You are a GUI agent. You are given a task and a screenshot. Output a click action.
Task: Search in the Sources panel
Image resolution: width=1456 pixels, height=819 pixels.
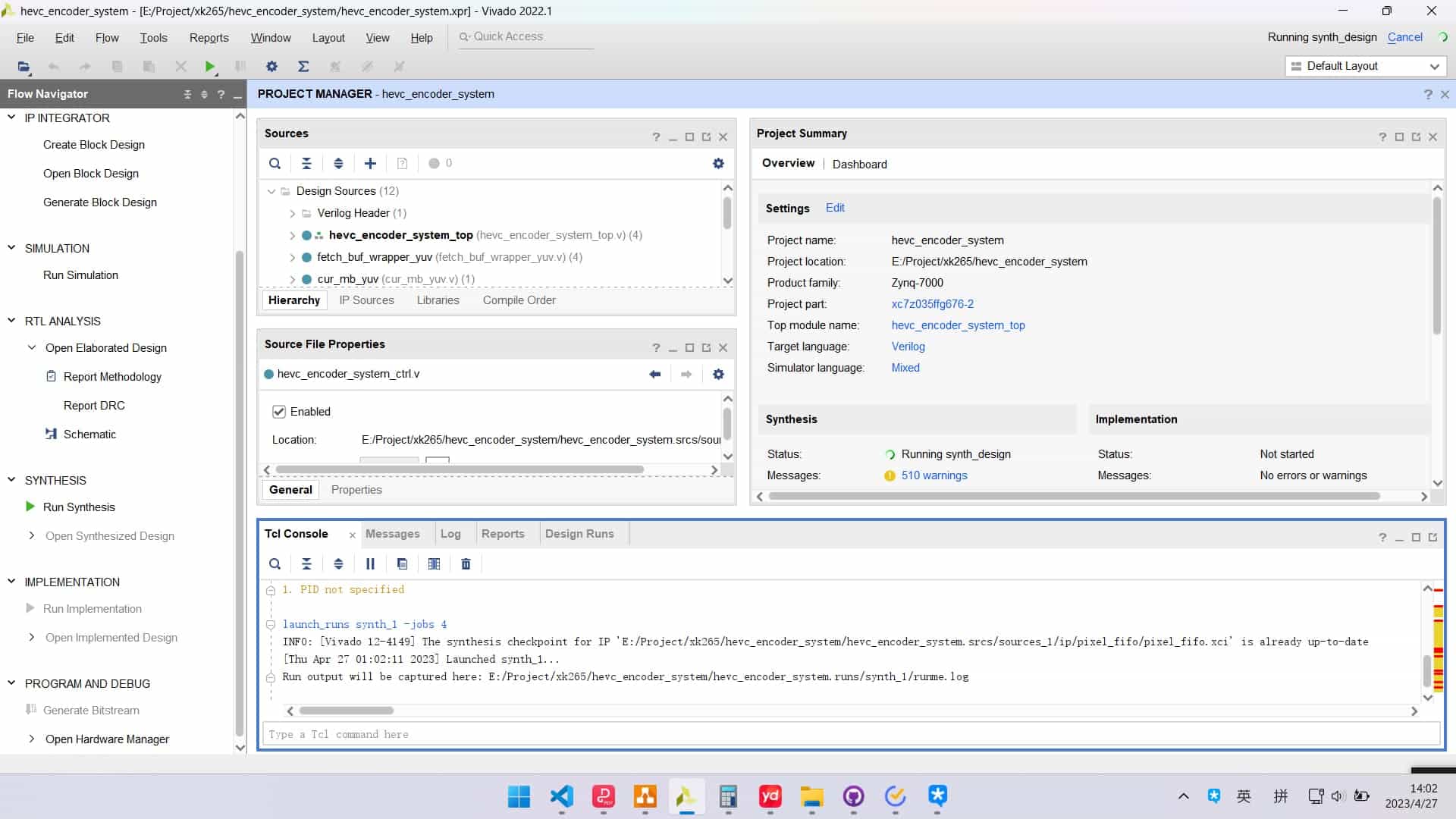coord(275,164)
